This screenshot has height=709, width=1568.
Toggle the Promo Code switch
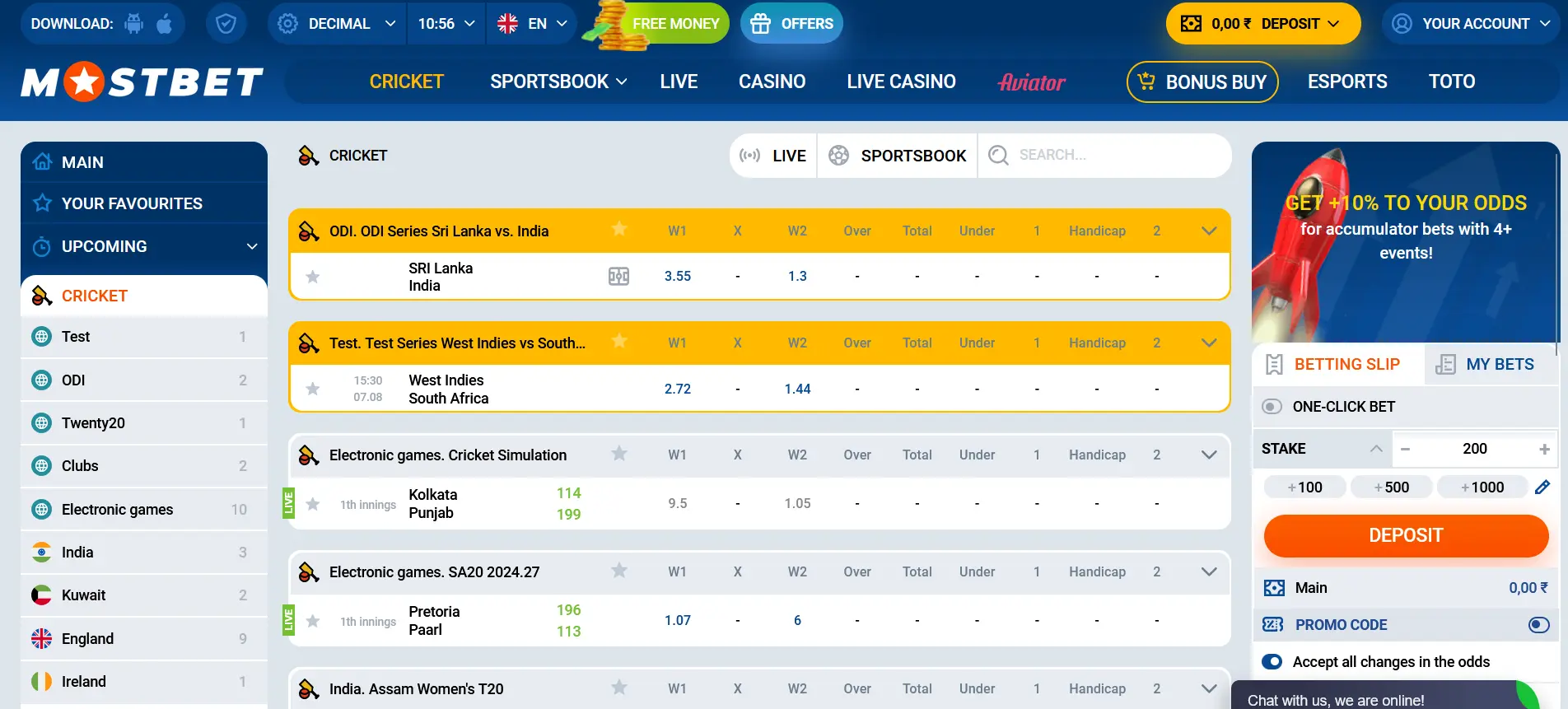1538,625
